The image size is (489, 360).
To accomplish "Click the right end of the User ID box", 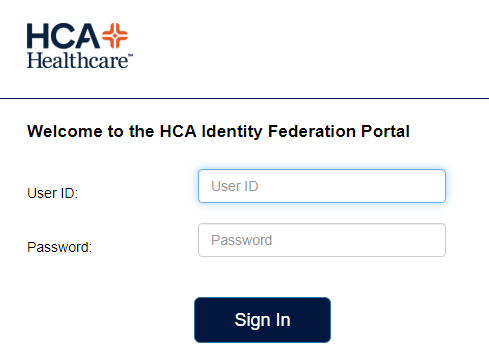I will 437,186.
